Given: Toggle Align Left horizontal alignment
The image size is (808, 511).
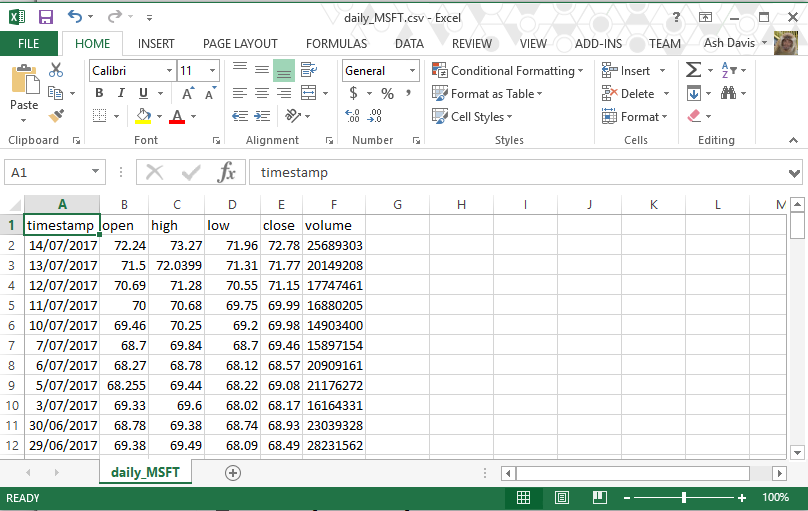Looking at the screenshot, I should tap(240, 93).
